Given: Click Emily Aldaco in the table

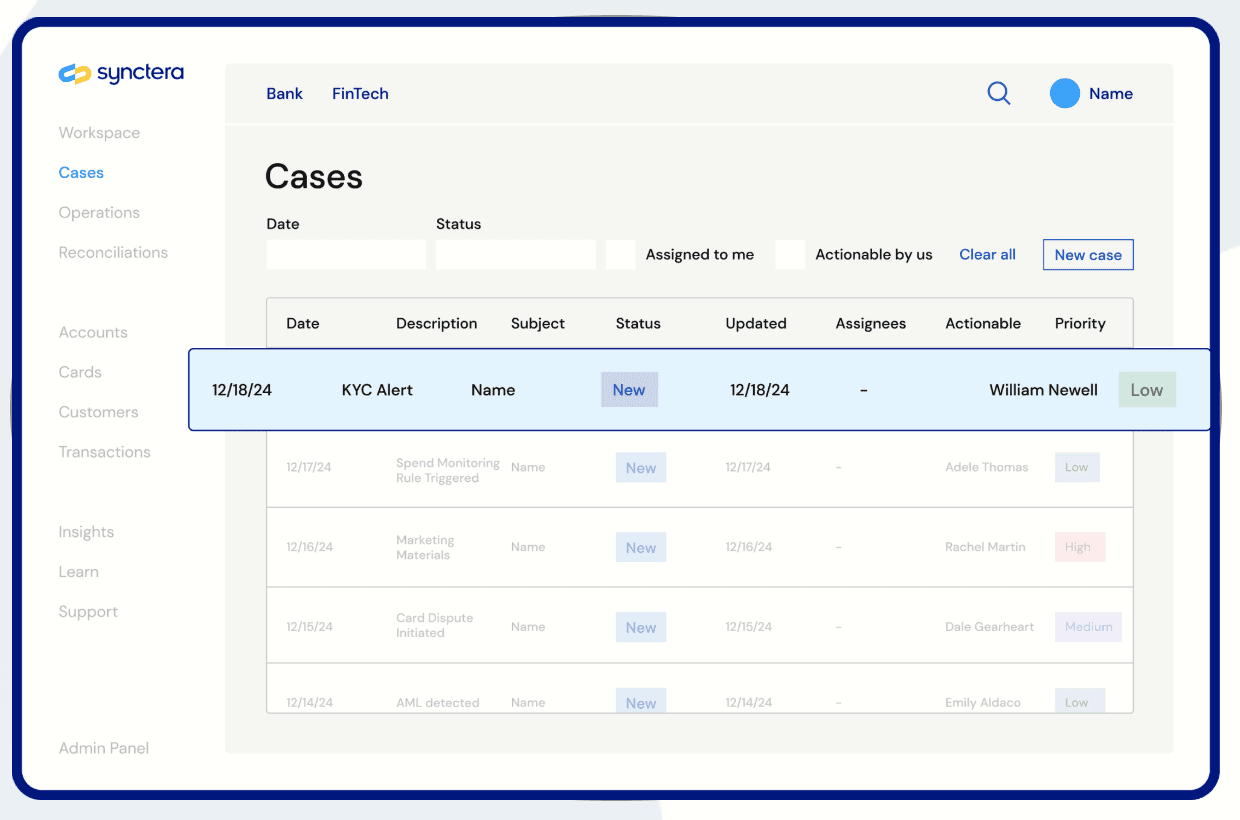Looking at the screenshot, I should pyautogui.click(x=983, y=703).
